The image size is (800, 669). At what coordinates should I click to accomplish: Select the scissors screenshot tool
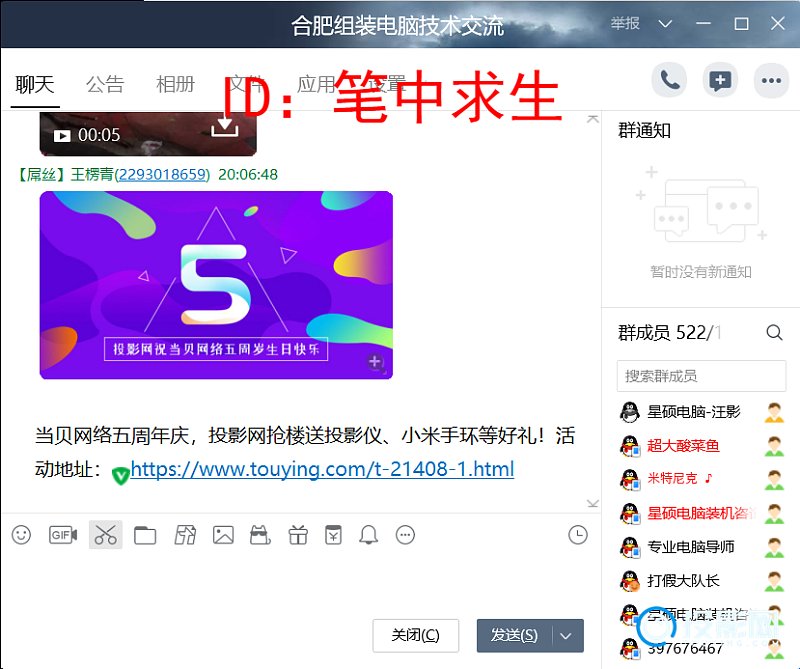coord(106,535)
